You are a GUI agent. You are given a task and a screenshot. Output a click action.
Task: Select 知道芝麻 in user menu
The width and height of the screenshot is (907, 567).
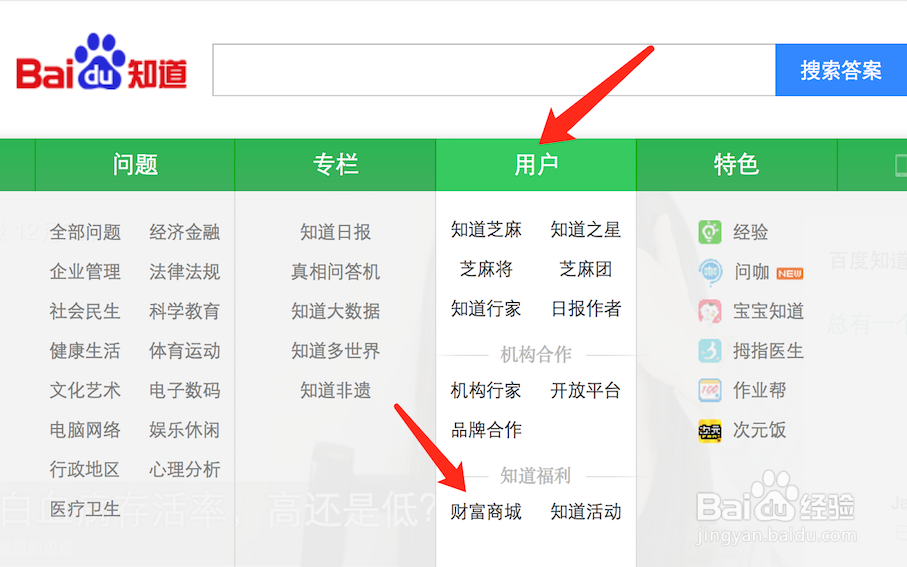click(486, 230)
